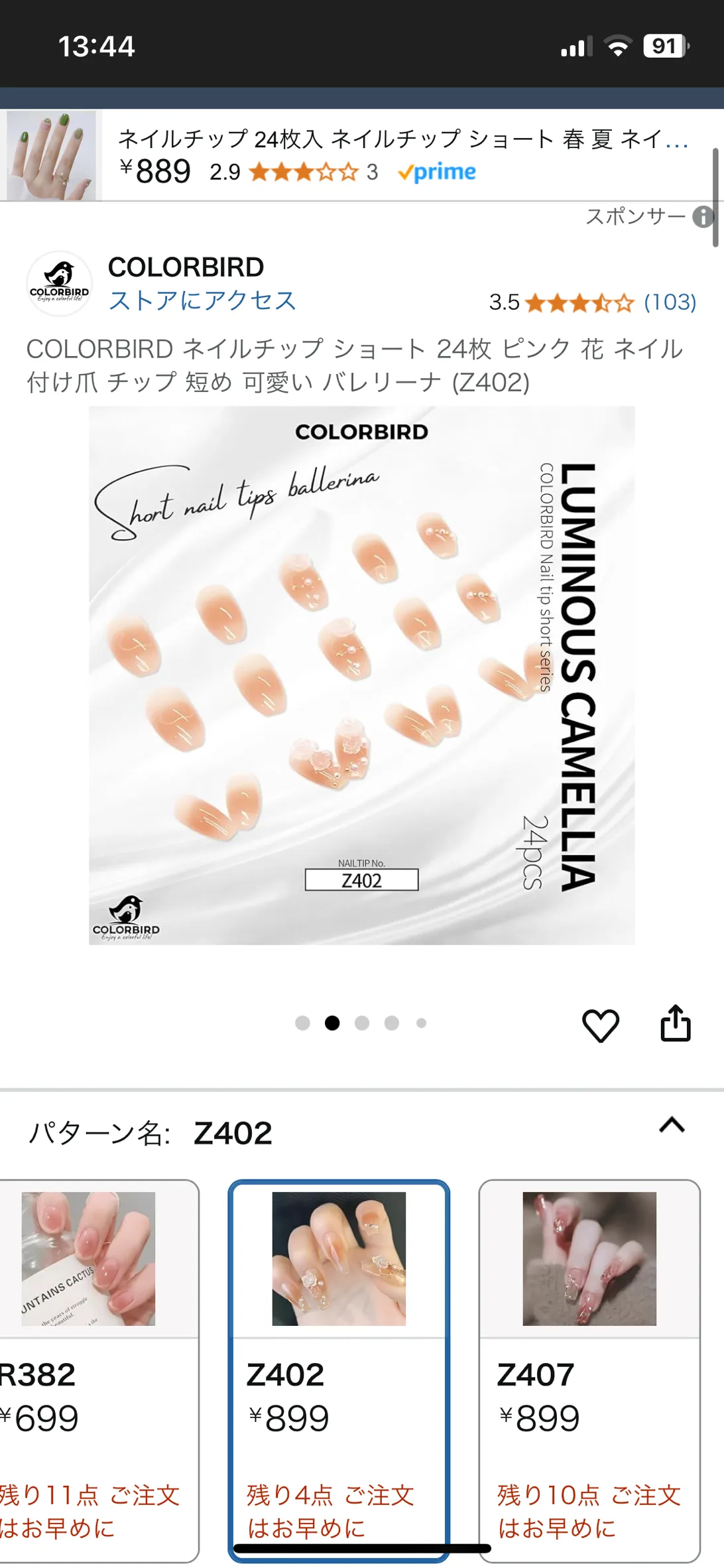Select the Z402 pattern option
The width and height of the screenshot is (724, 1568).
[x=339, y=1370]
